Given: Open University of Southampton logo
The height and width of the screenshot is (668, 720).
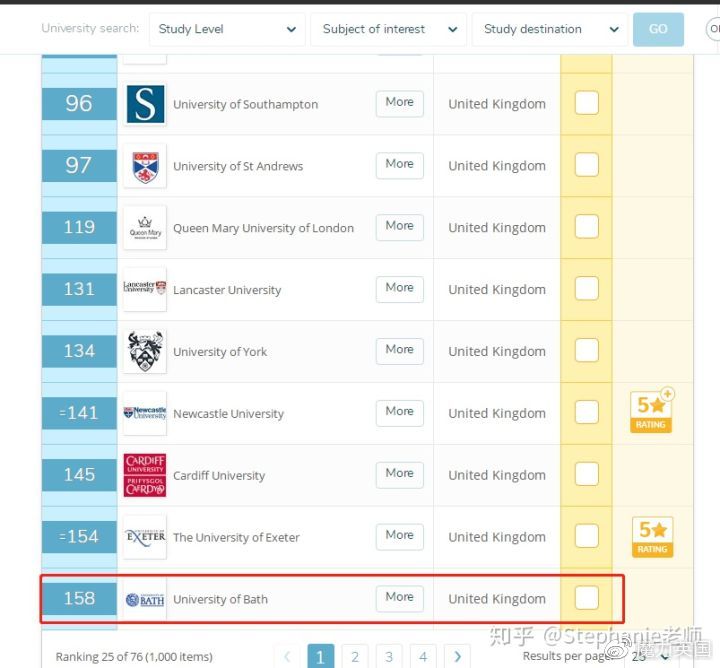Looking at the screenshot, I should [145, 104].
